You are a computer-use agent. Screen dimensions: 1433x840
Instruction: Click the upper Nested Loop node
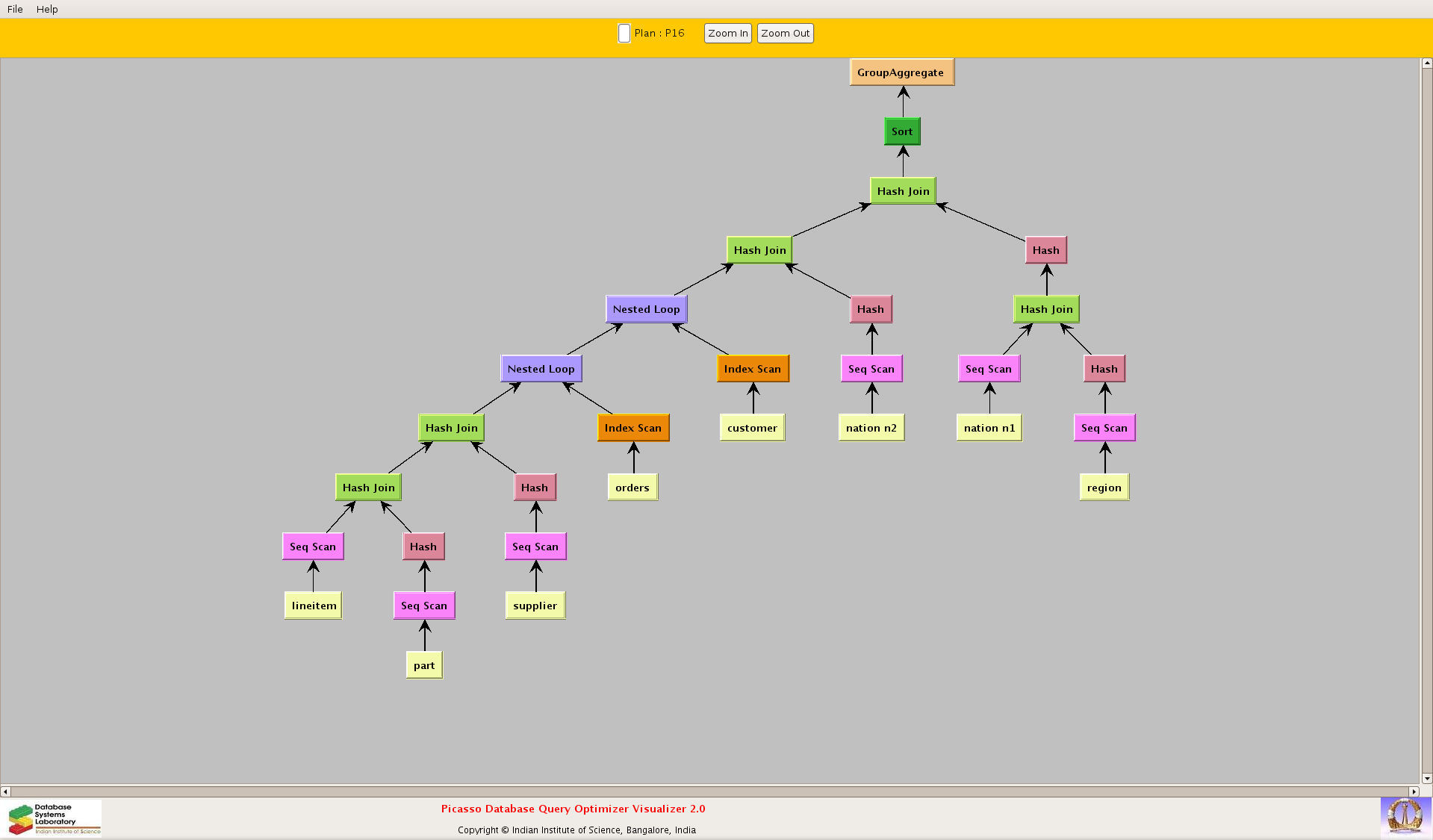(x=646, y=309)
